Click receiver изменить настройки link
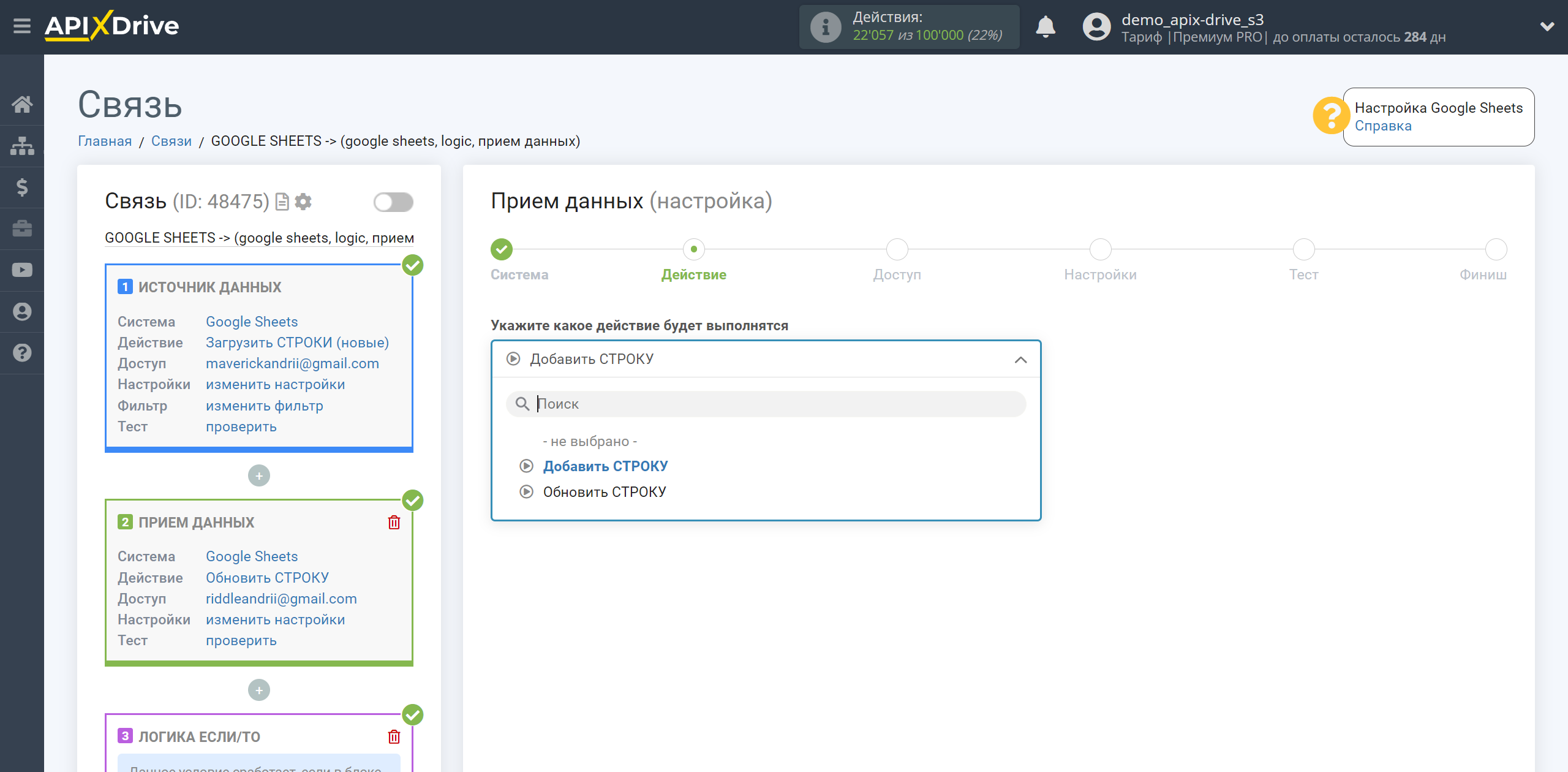This screenshot has width=1568, height=772. [275, 619]
